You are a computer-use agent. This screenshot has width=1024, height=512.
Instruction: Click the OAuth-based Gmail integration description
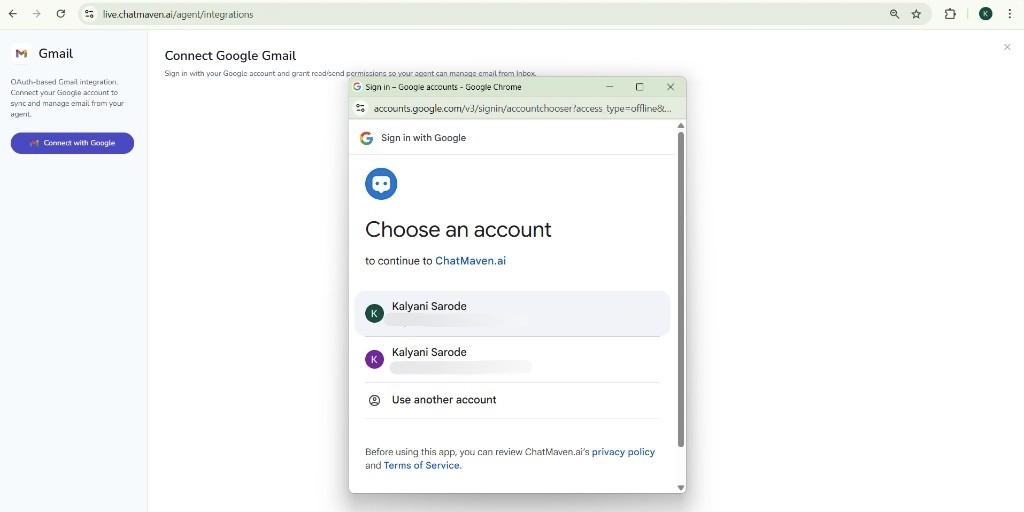point(67,98)
